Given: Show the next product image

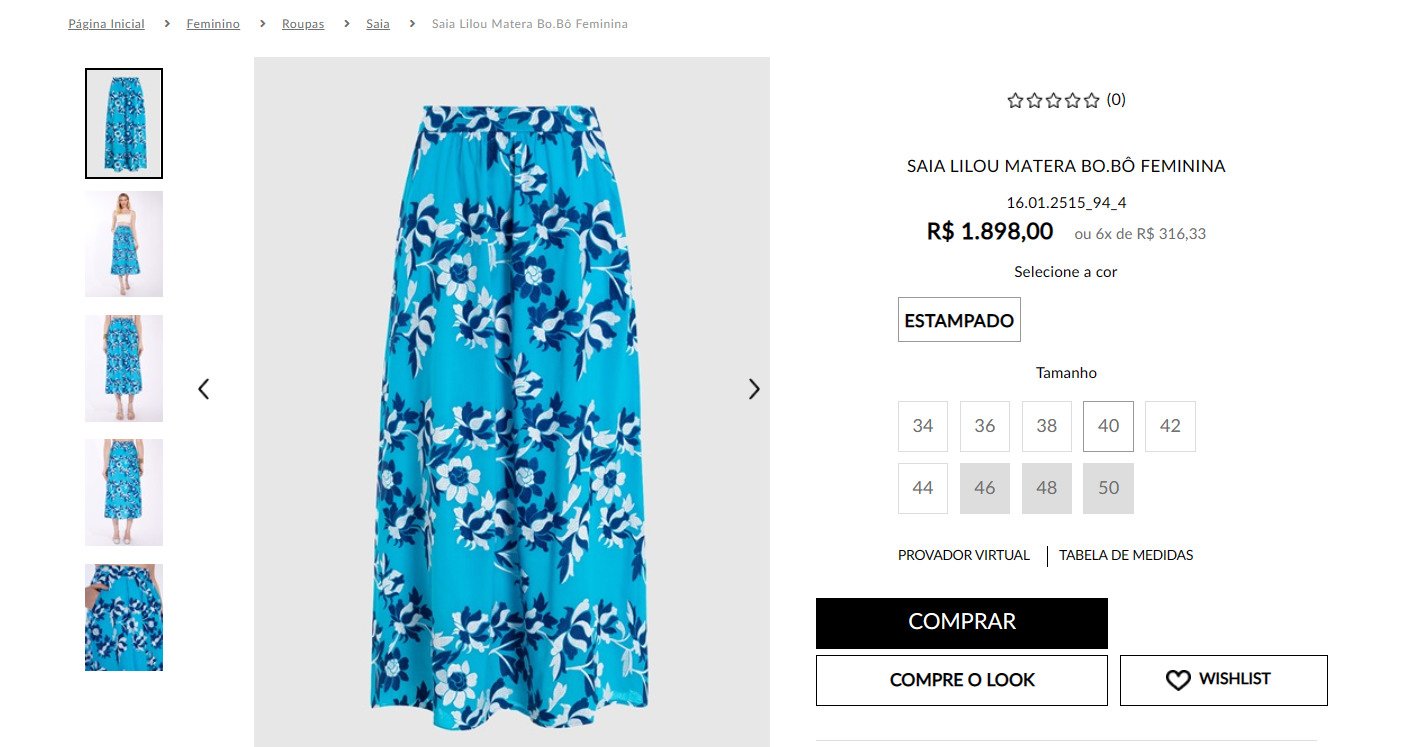Looking at the screenshot, I should click(x=754, y=389).
